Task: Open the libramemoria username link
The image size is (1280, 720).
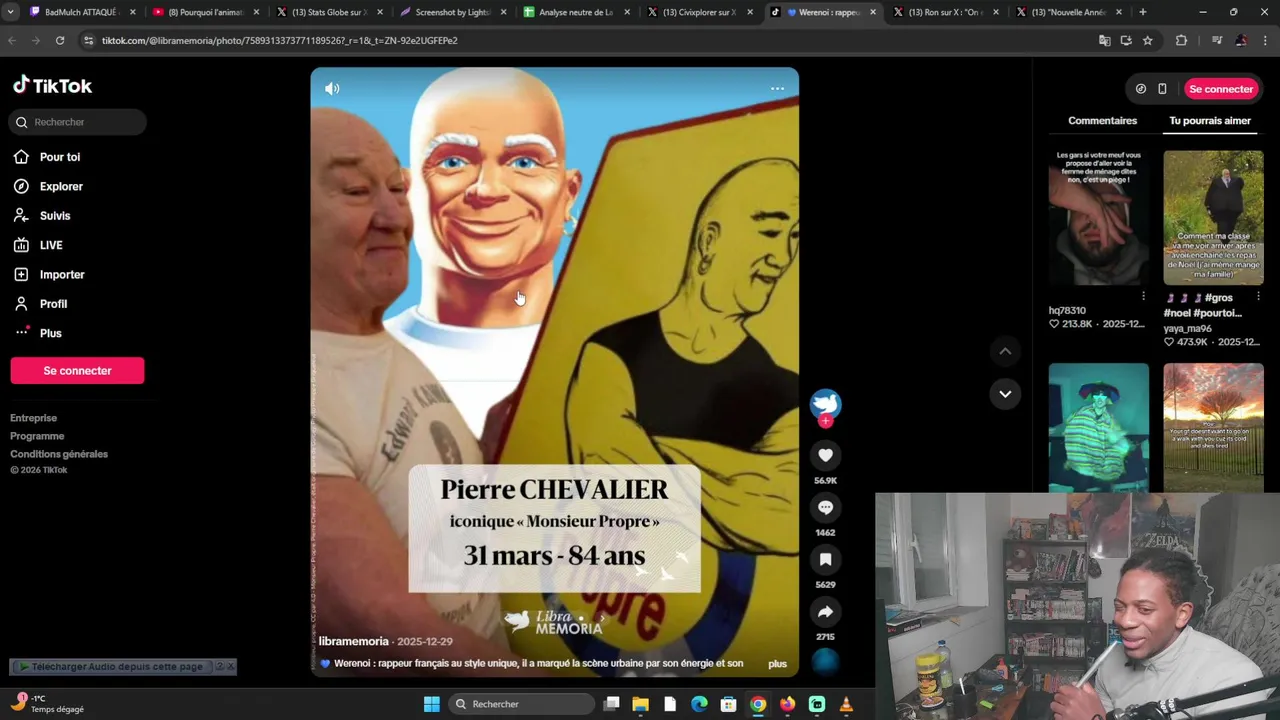Action: click(354, 641)
